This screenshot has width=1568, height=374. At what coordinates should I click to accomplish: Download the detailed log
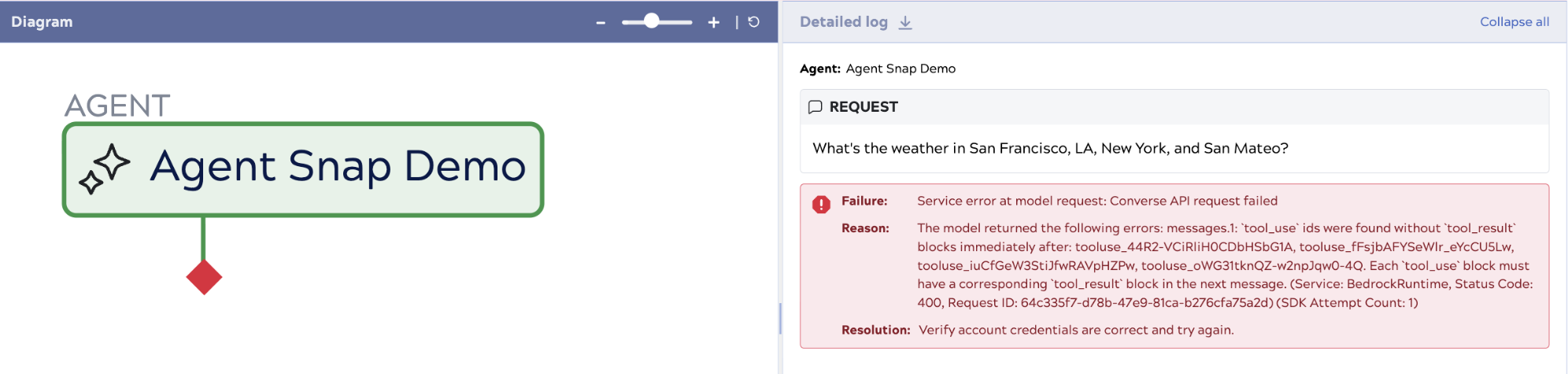click(905, 23)
